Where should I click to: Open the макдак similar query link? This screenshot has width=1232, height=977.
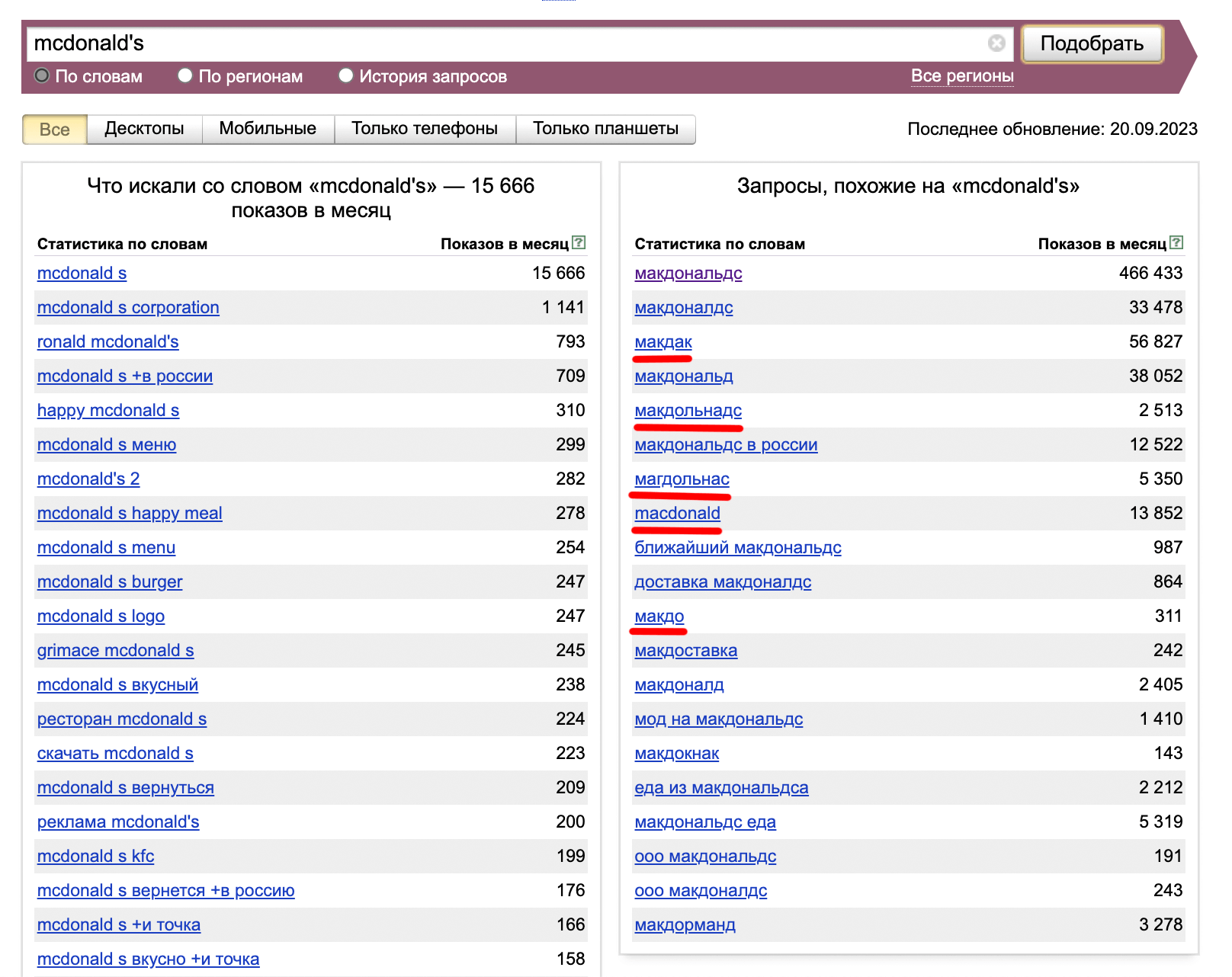[663, 341]
